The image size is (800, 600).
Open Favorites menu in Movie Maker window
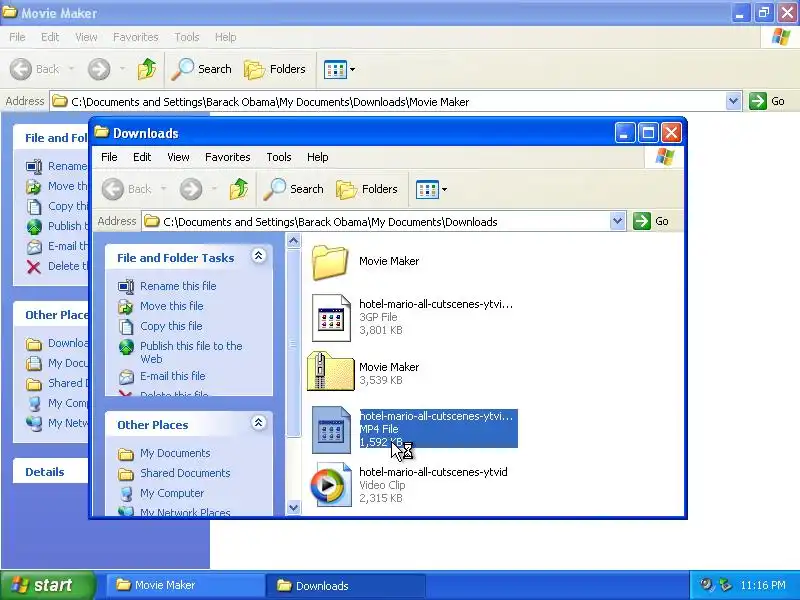coord(136,37)
